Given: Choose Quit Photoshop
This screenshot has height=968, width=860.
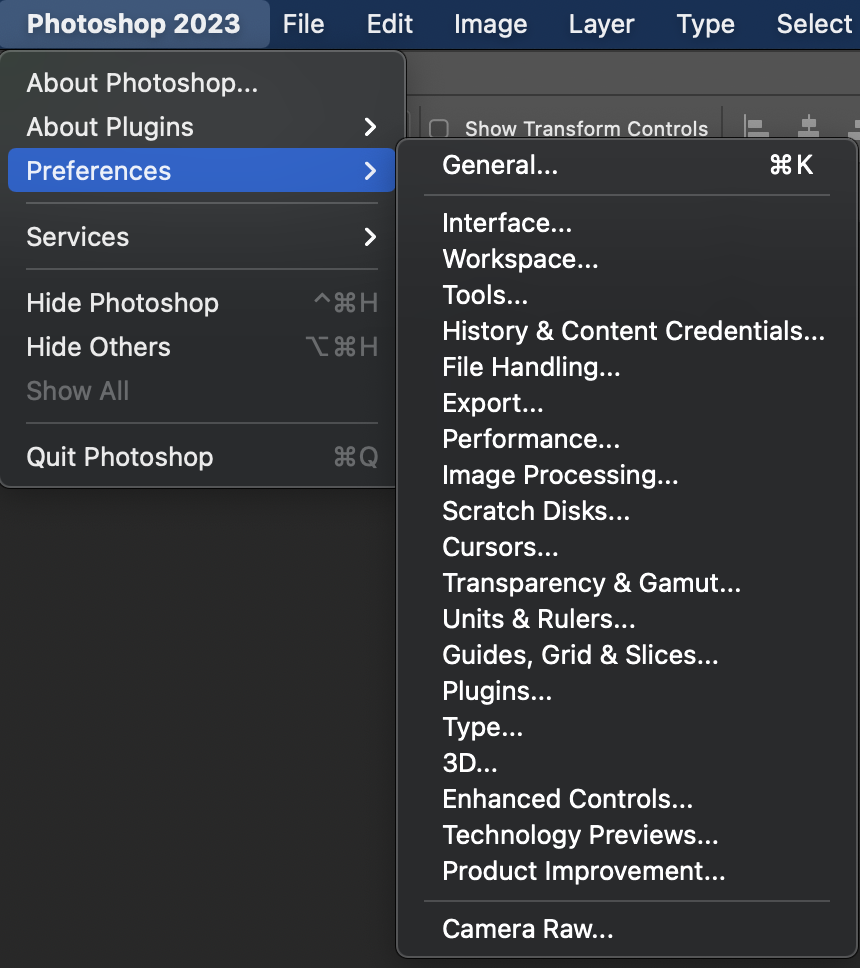Looking at the screenshot, I should tap(201, 457).
